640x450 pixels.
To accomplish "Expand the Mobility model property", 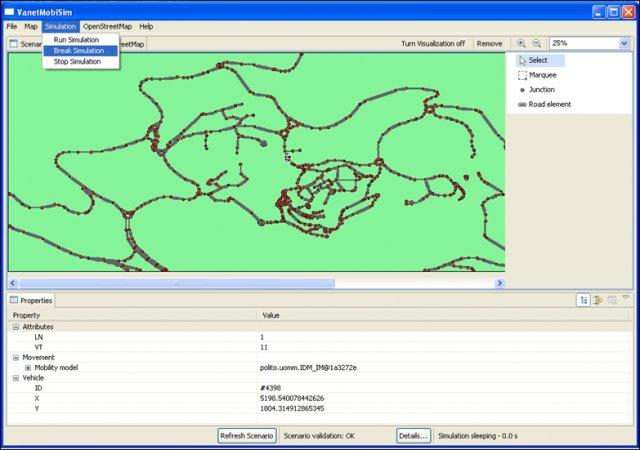I will (x=27, y=368).
